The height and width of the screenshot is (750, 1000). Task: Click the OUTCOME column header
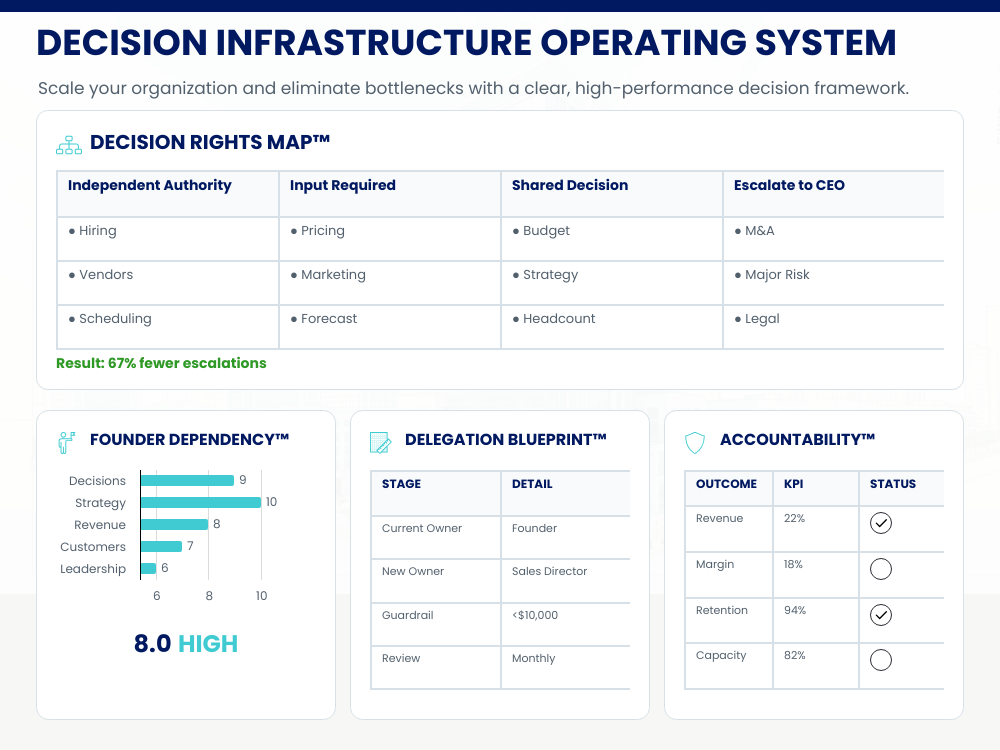click(x=729, y=489)
